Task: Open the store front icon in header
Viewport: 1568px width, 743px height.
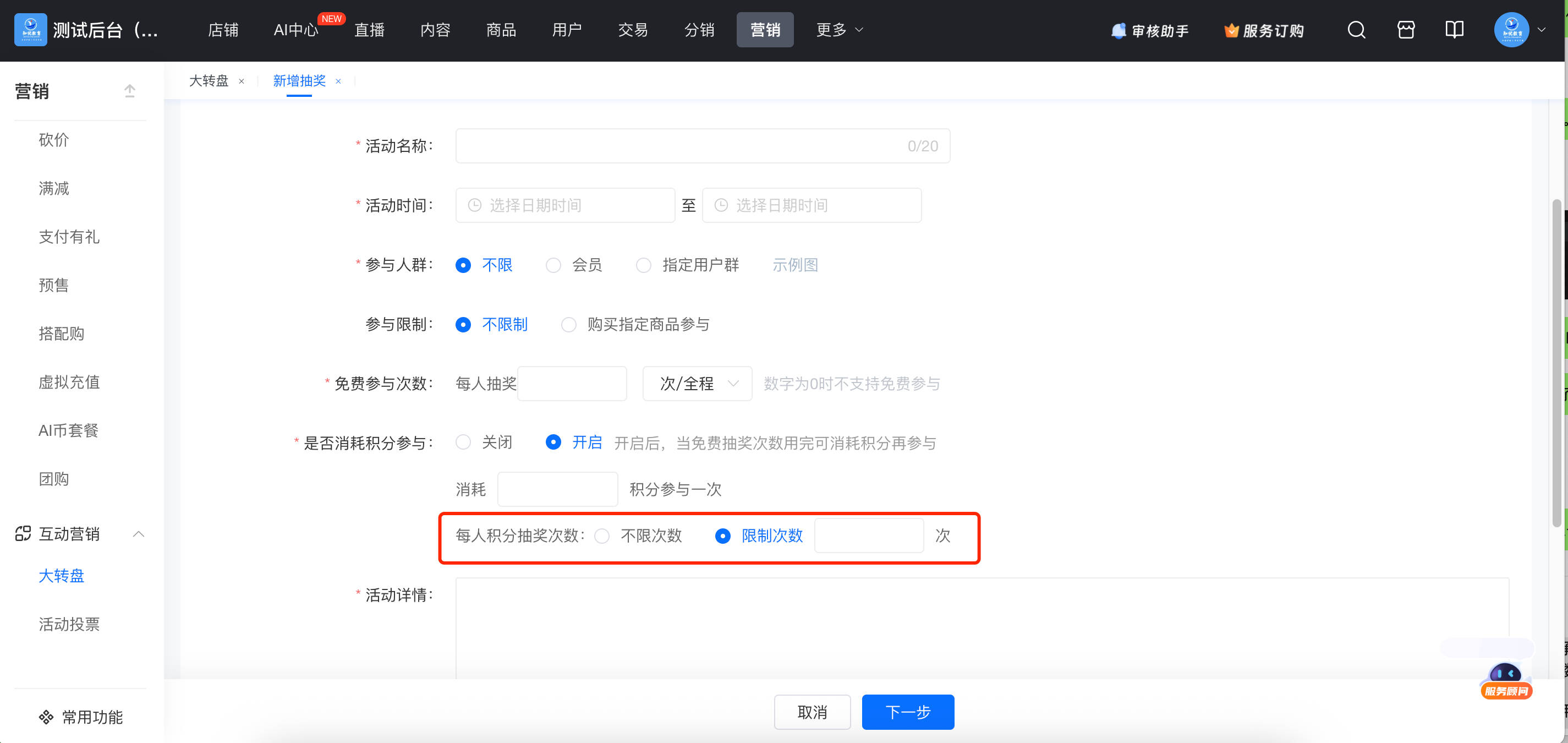Action: 1406,29
